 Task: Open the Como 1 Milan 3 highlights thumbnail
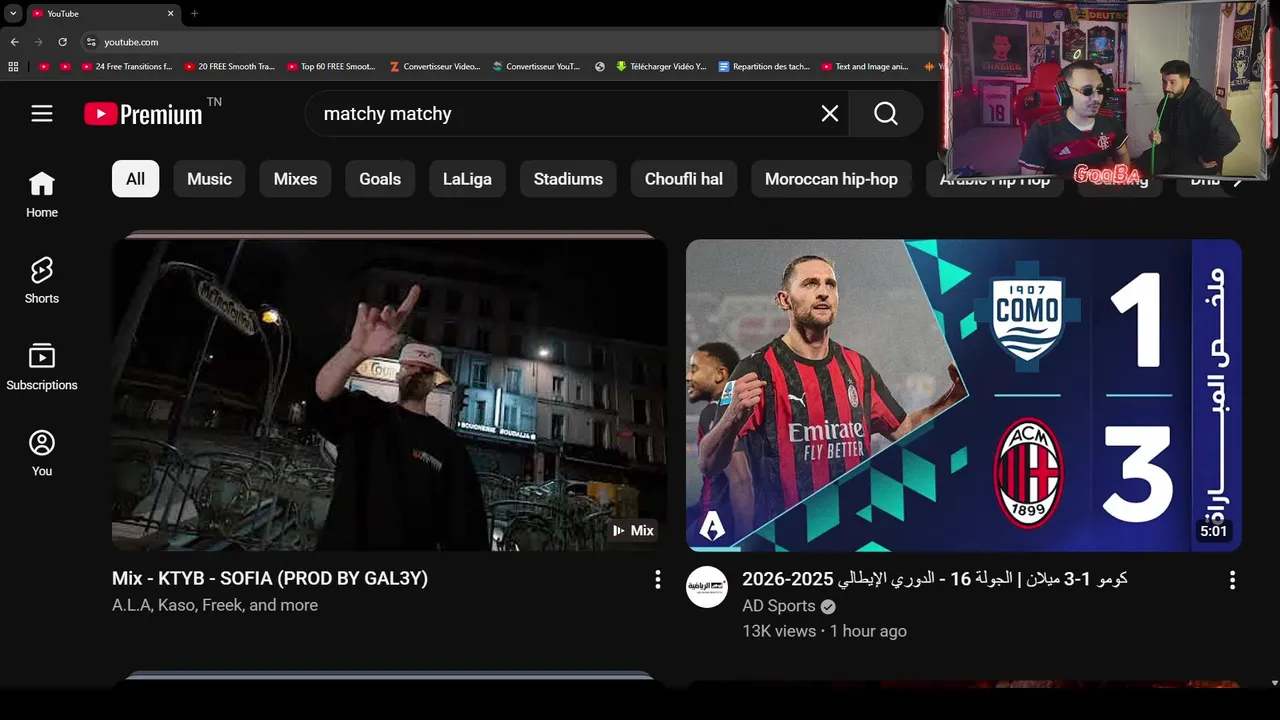point(964,395)
